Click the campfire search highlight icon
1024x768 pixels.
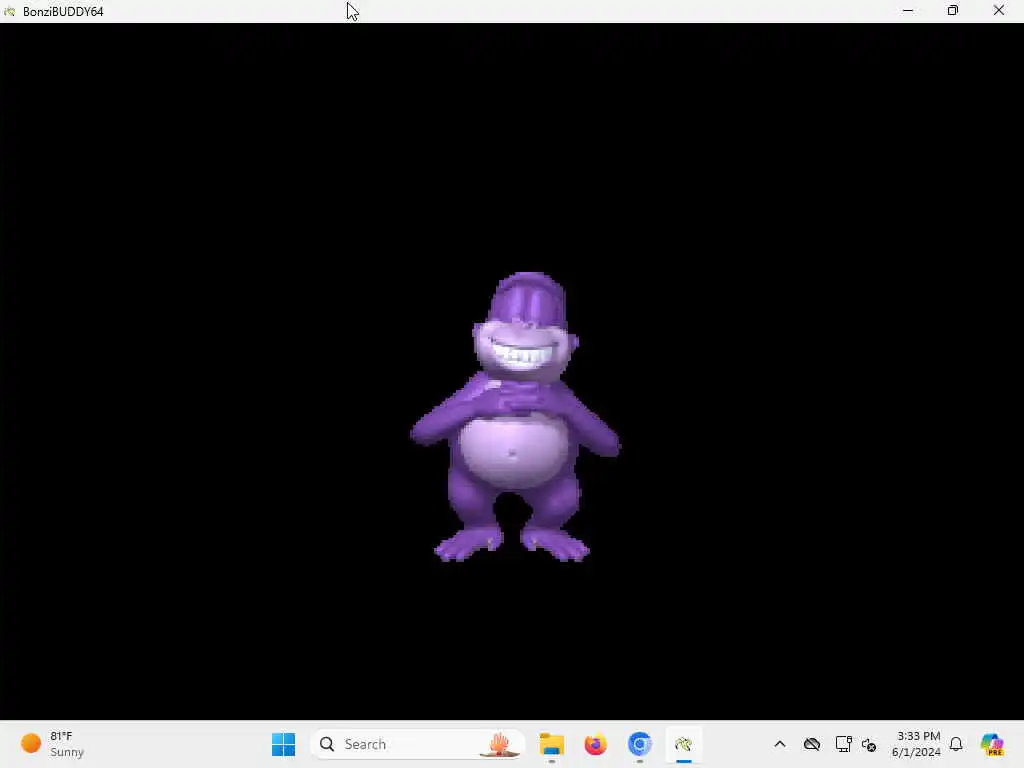tap(500, 744)
